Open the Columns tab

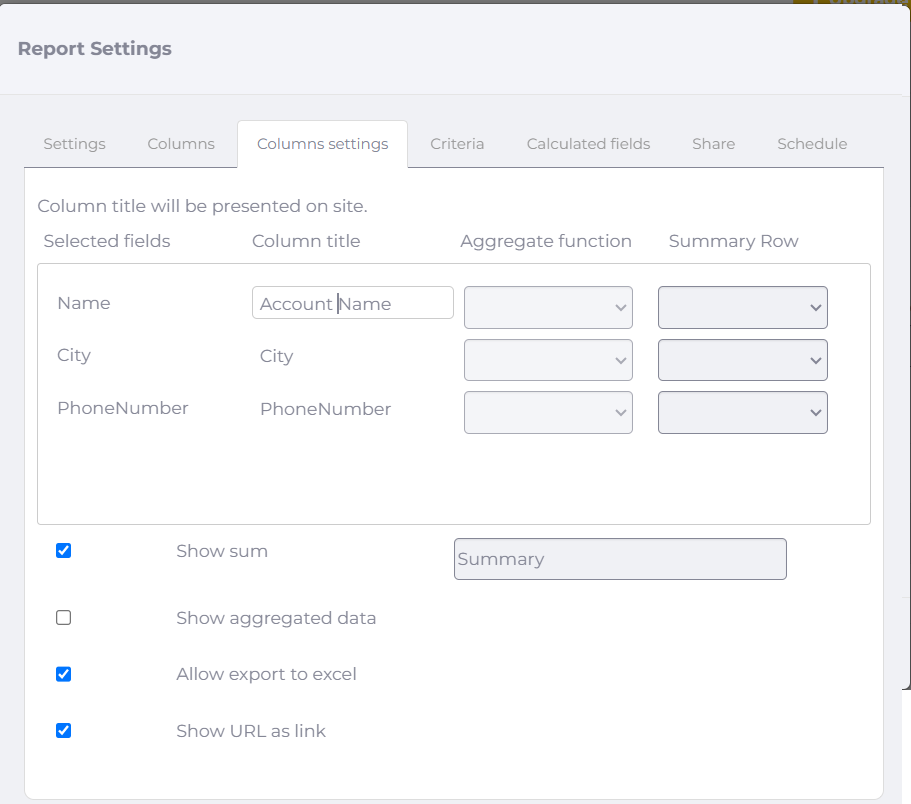181,144
